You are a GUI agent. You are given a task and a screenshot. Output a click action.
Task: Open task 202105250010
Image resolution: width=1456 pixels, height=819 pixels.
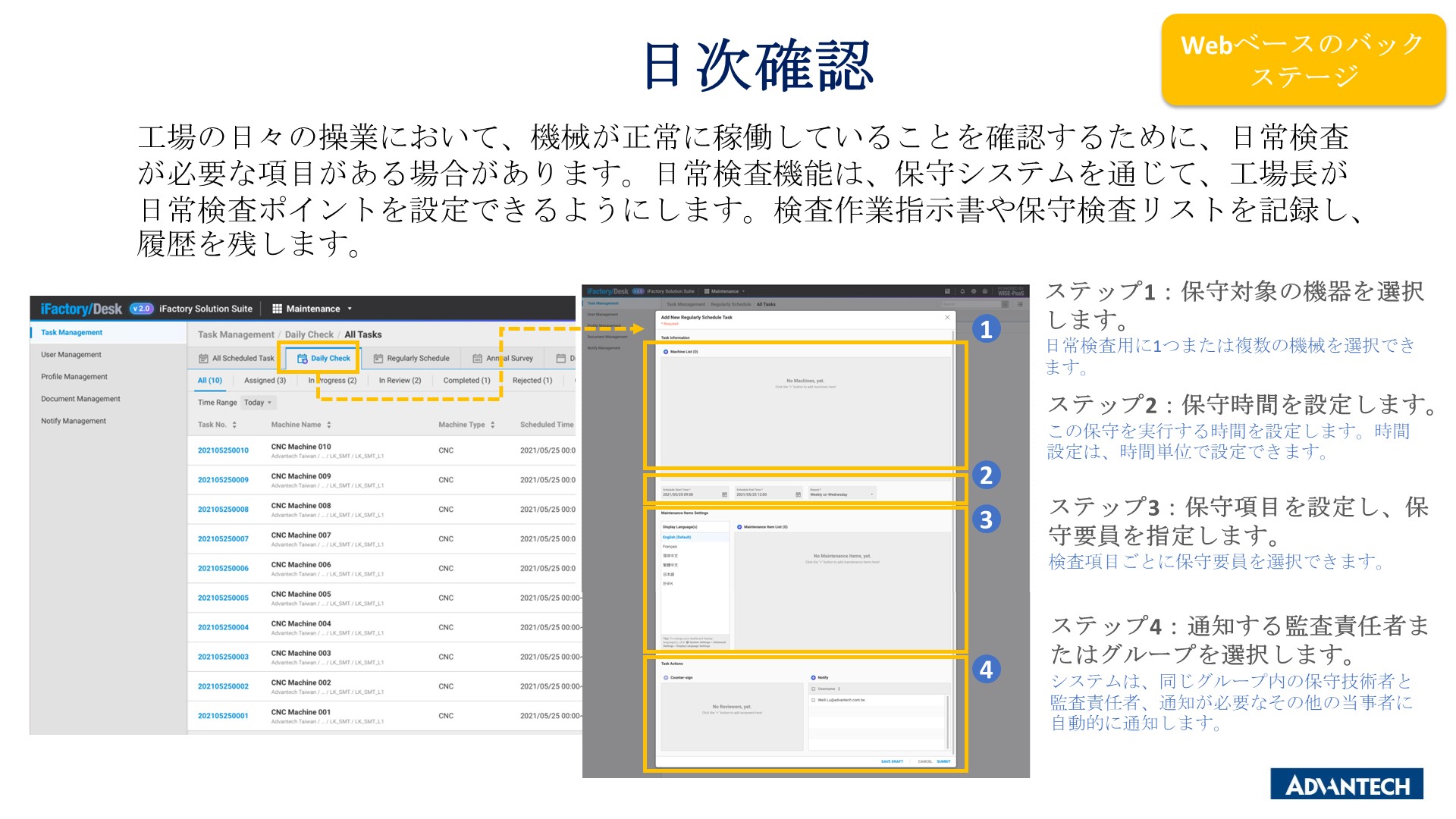[223, 450]
